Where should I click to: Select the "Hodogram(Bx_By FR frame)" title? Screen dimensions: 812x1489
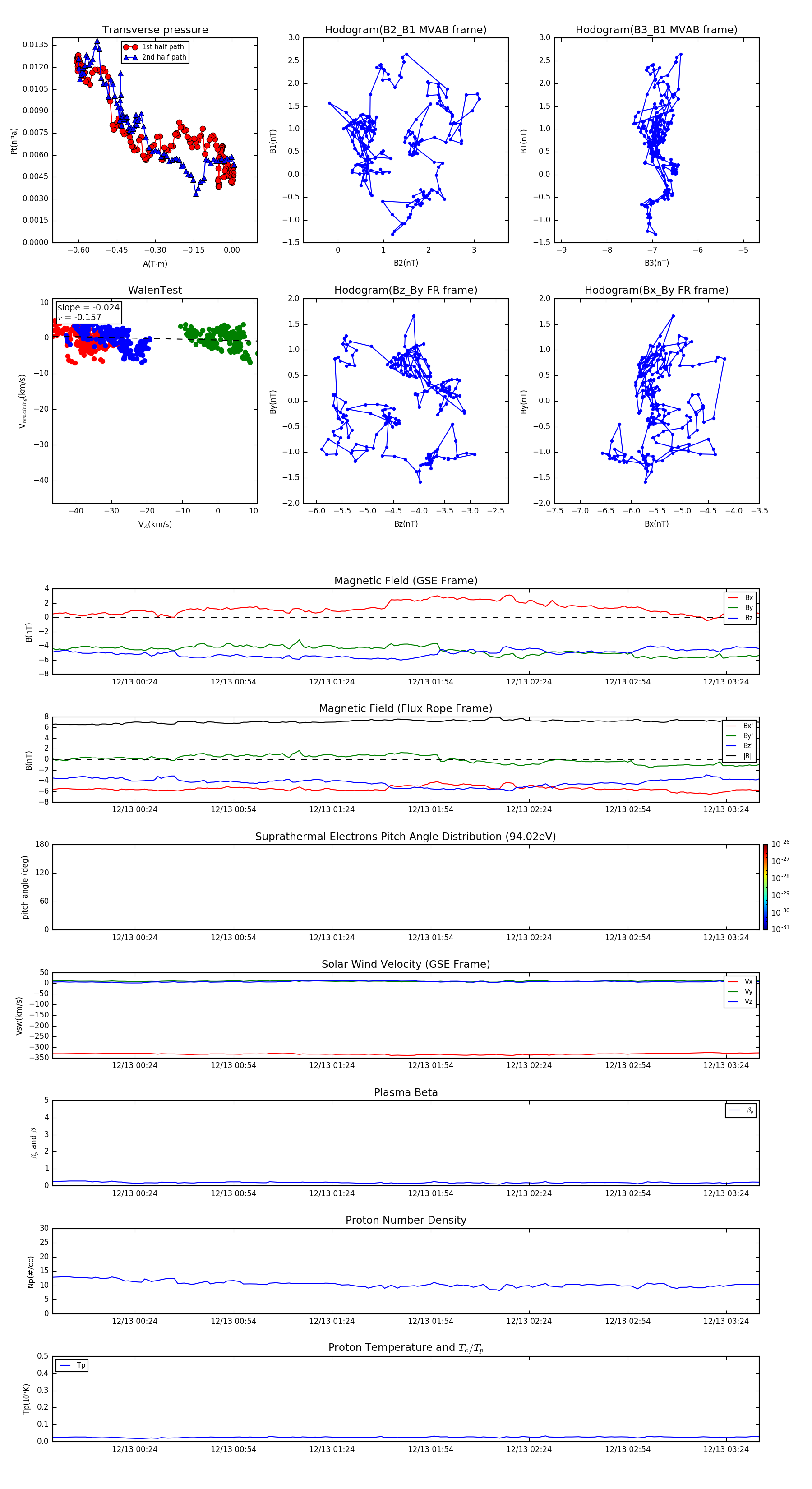pos(656,290)
